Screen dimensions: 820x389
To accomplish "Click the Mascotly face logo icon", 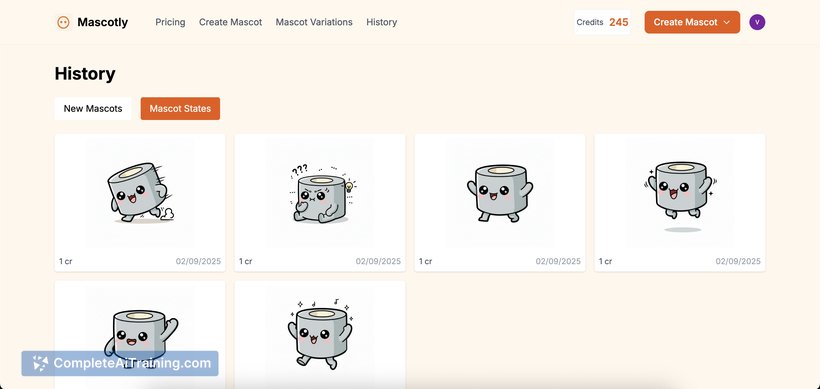I will coord(63,22).
